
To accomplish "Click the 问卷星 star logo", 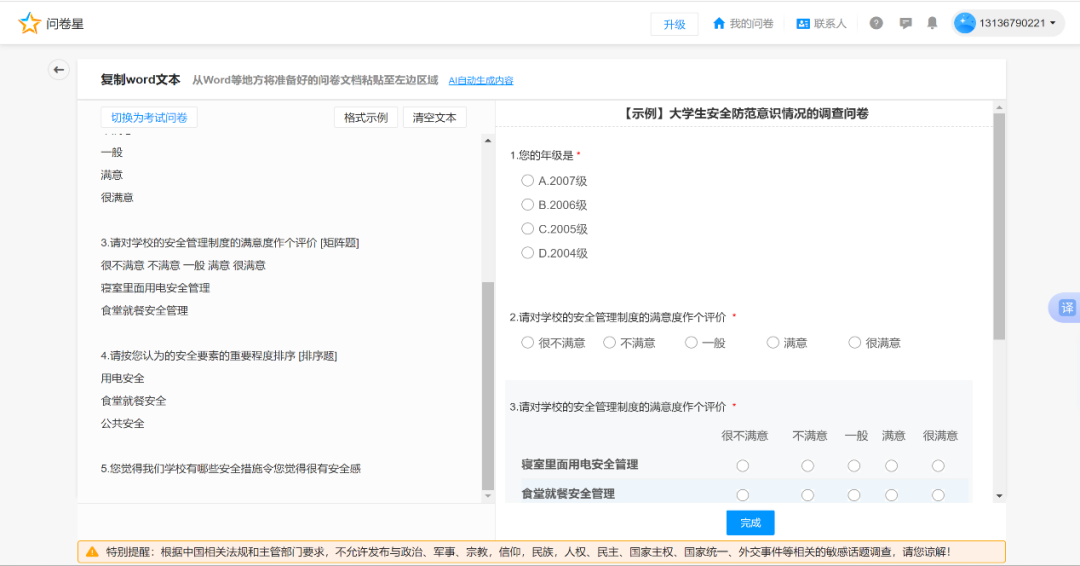I will (x=29, y=23).
